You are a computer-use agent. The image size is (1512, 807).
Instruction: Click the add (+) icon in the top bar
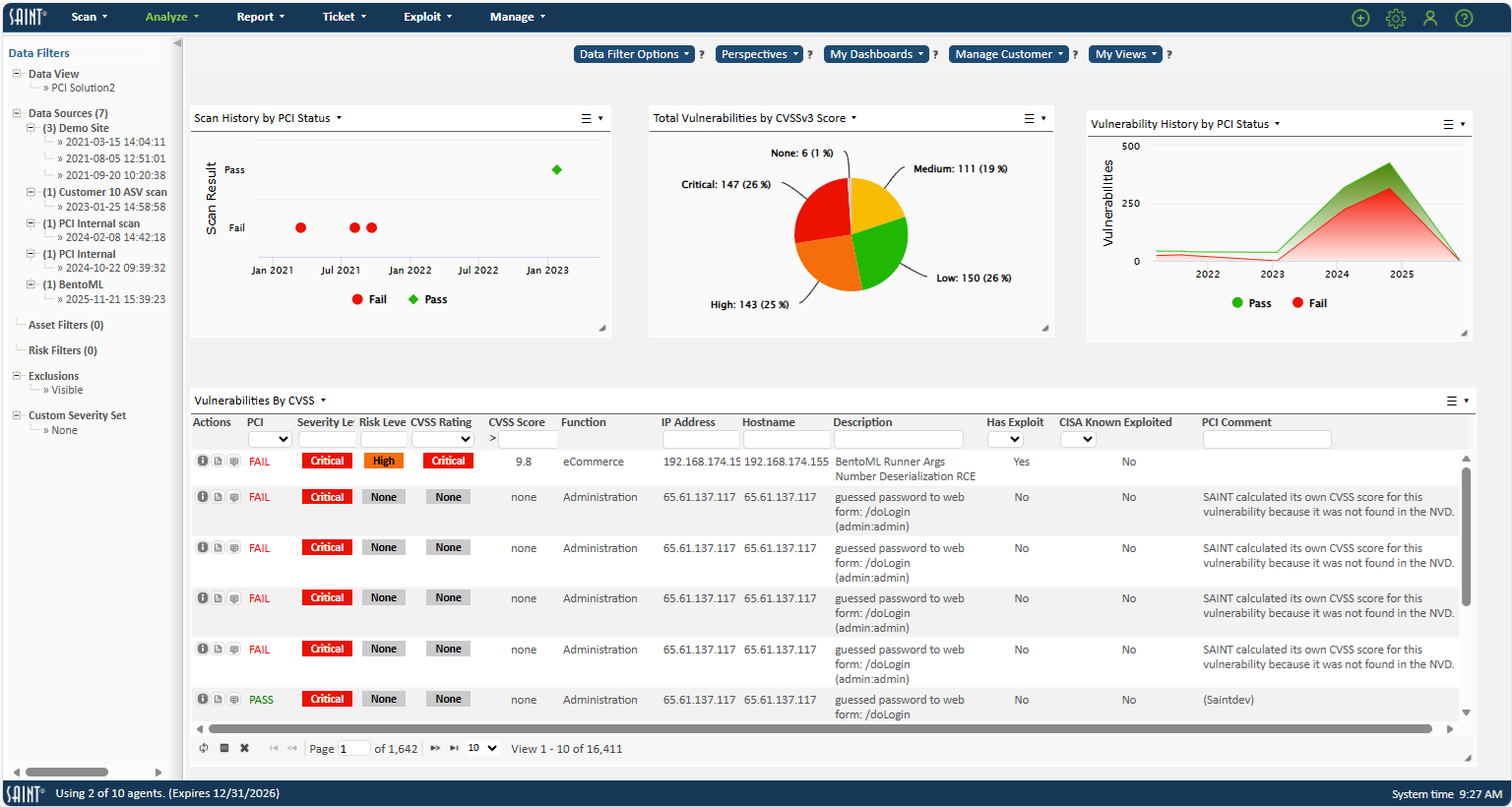tap(1360, 17)
